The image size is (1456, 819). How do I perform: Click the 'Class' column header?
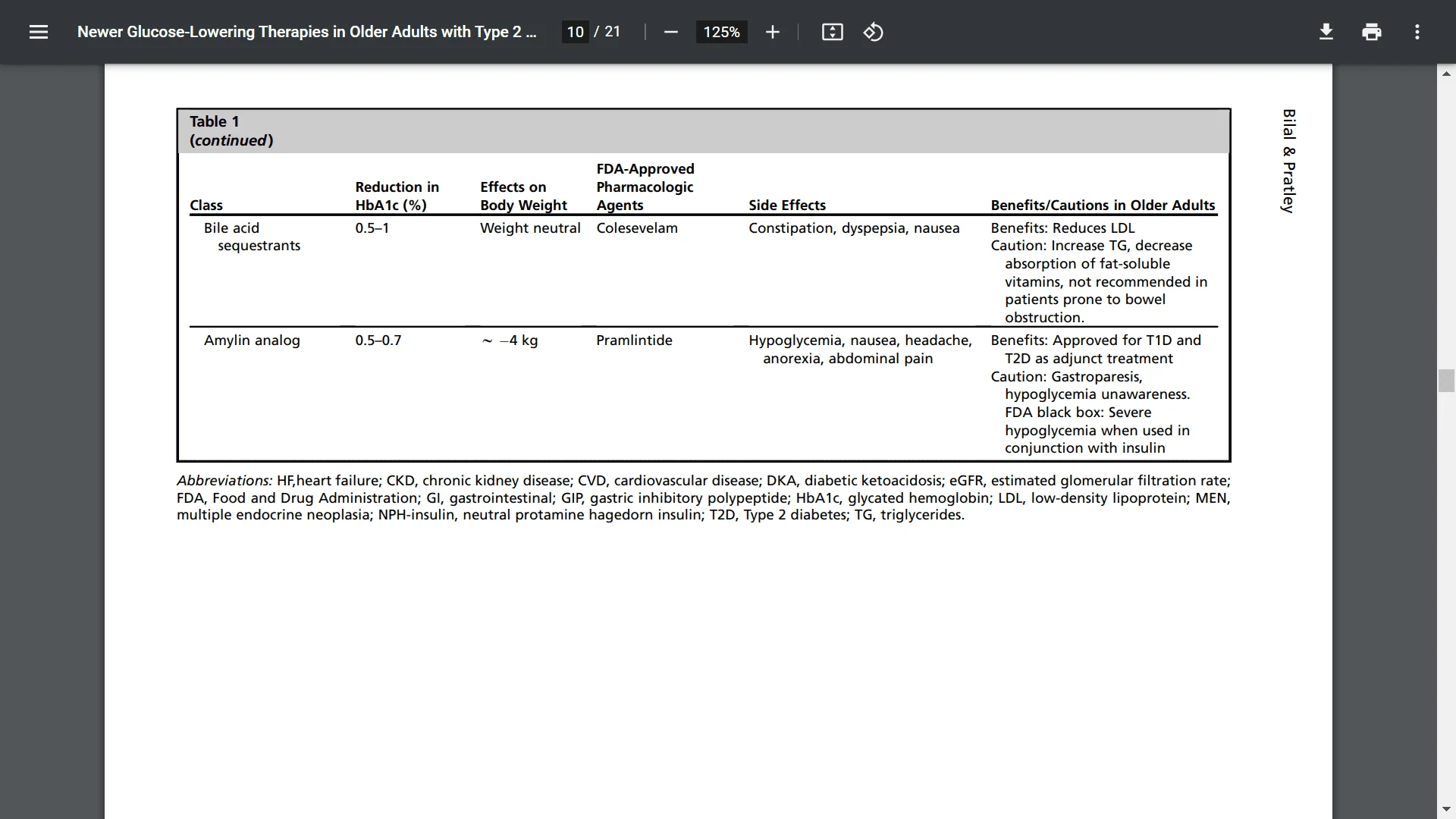[x=206, y=205]
